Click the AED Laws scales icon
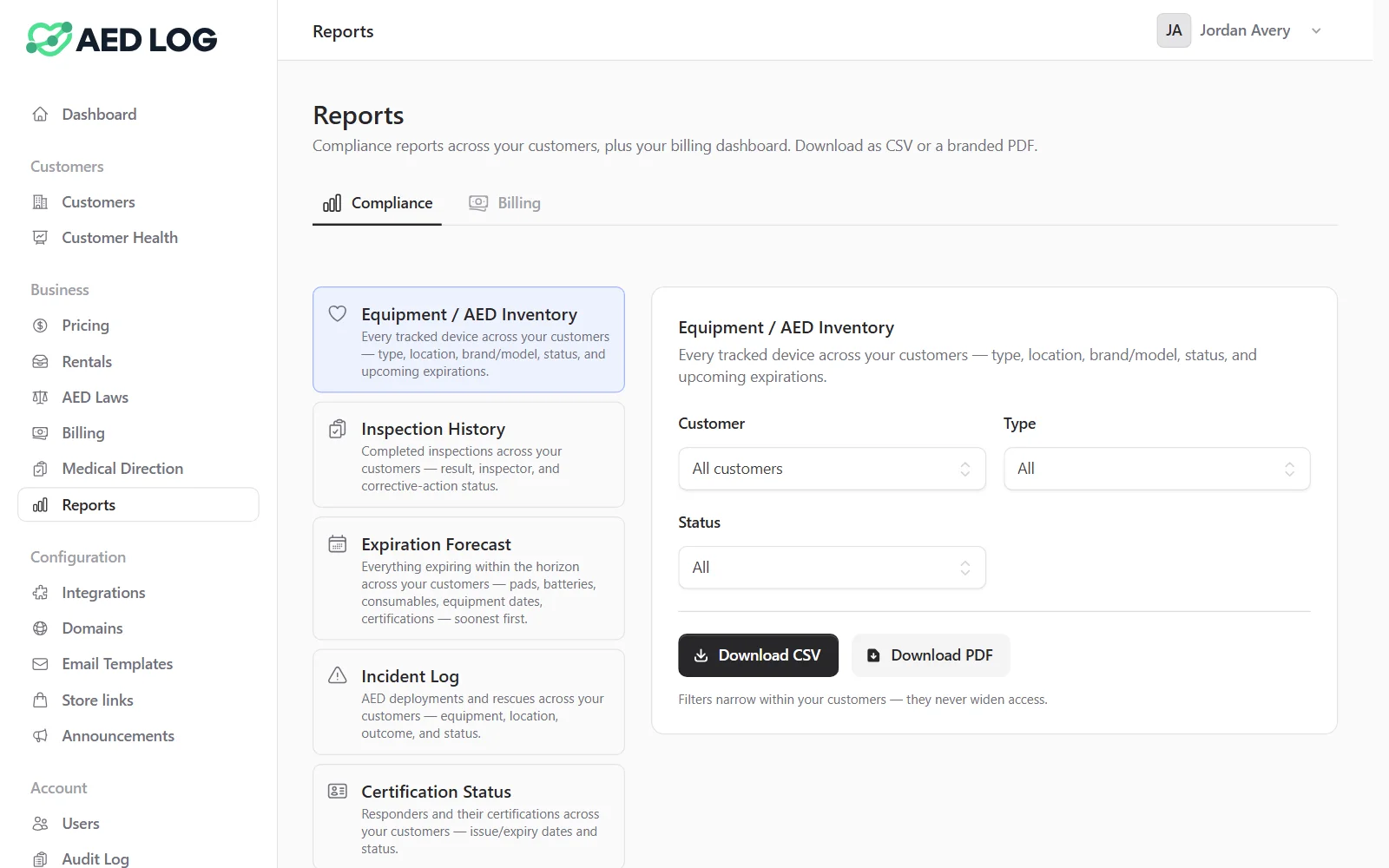1389x868 pixels. [40, 398]
